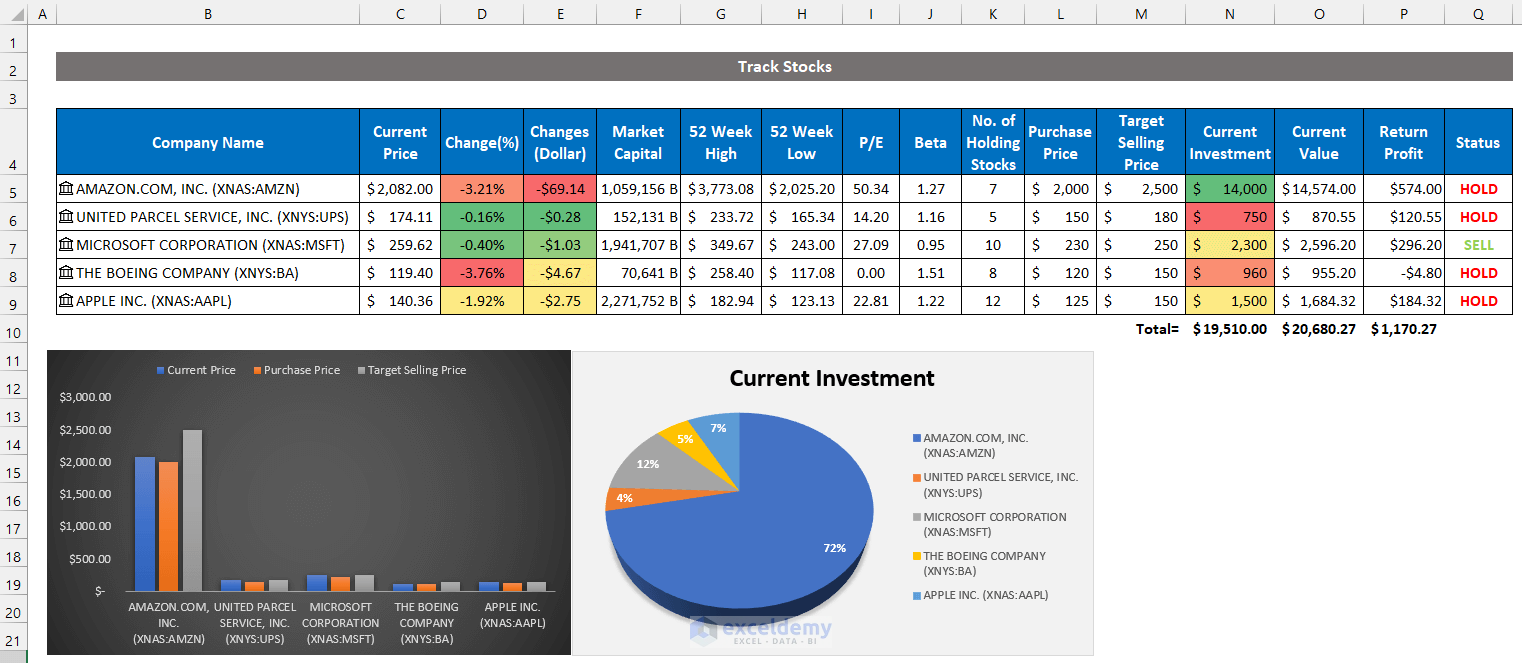1522x663 pixels.
Task: Select the green SELL status cell
Action: click(x=1478, y=245)
